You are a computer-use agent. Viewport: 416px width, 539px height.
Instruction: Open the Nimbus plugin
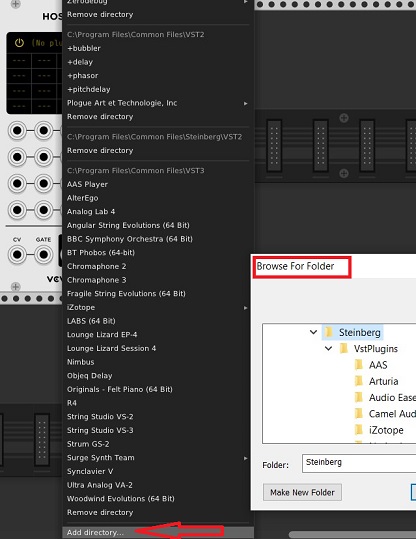(158, 362)
